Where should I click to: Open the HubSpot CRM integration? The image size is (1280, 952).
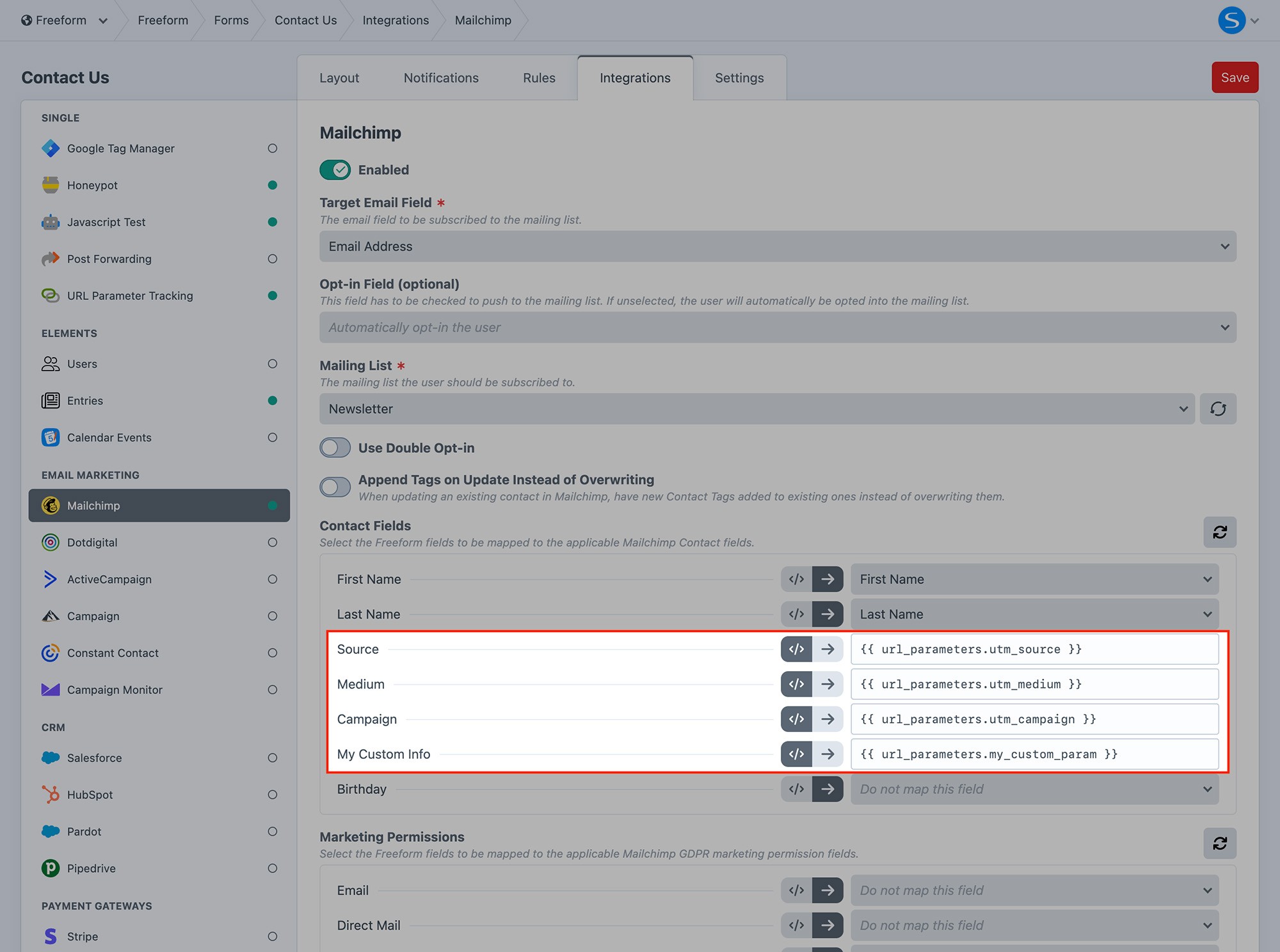pos(159,795)
